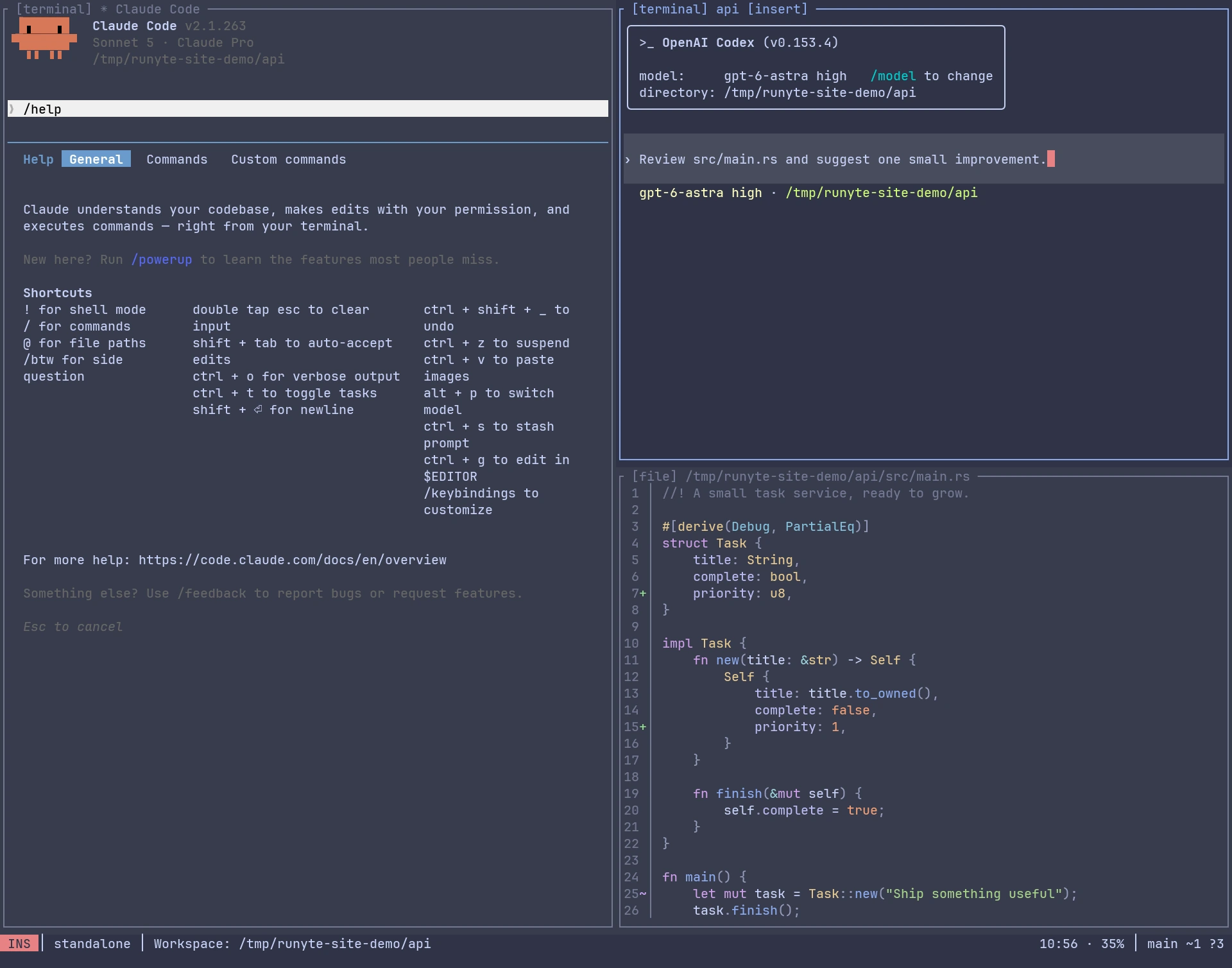
Task: Click the Shortcuts heading
Action: pyautogui.click(x=58, y=293)
